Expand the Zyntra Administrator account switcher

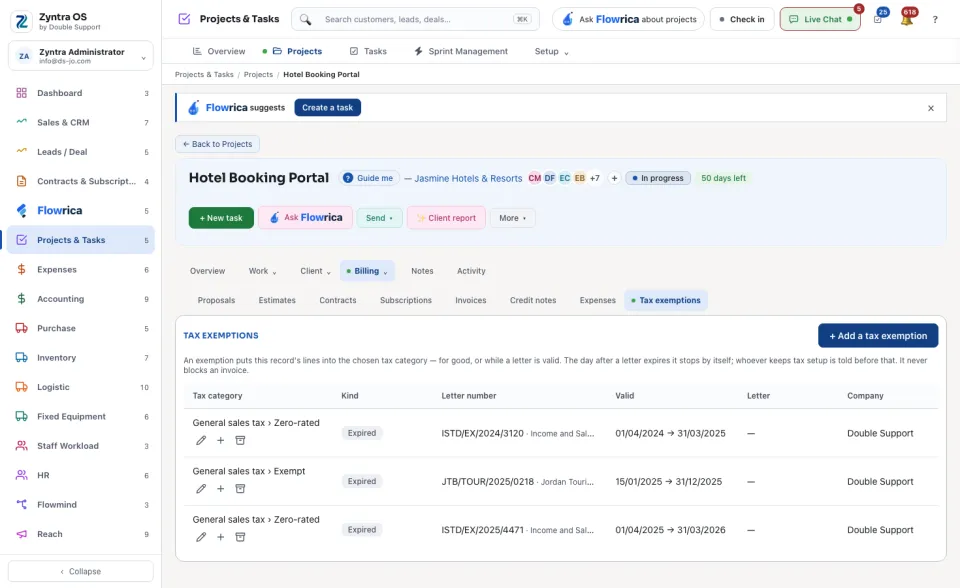(81, 56)
